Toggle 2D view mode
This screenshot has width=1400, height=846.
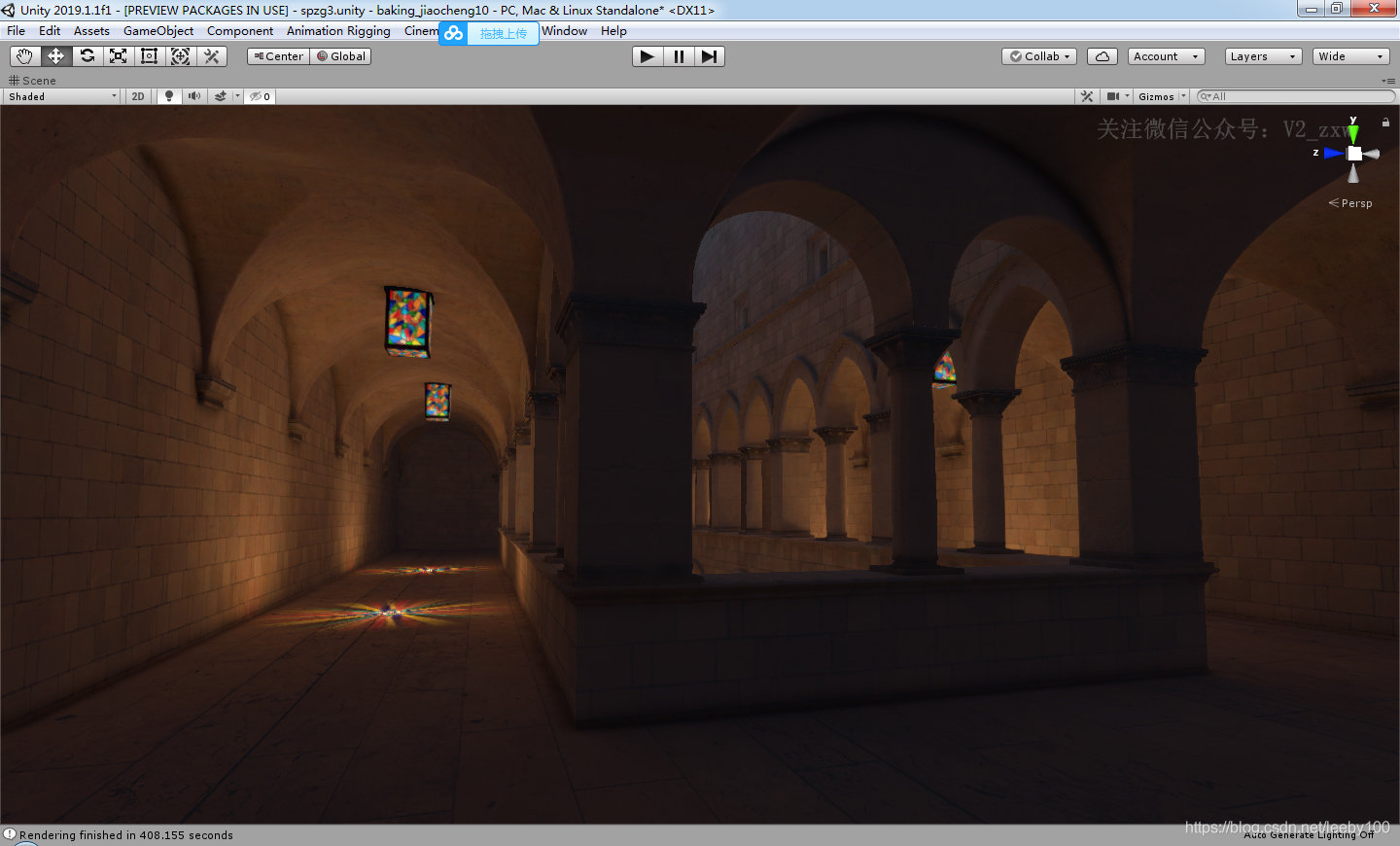coord(138,96)
